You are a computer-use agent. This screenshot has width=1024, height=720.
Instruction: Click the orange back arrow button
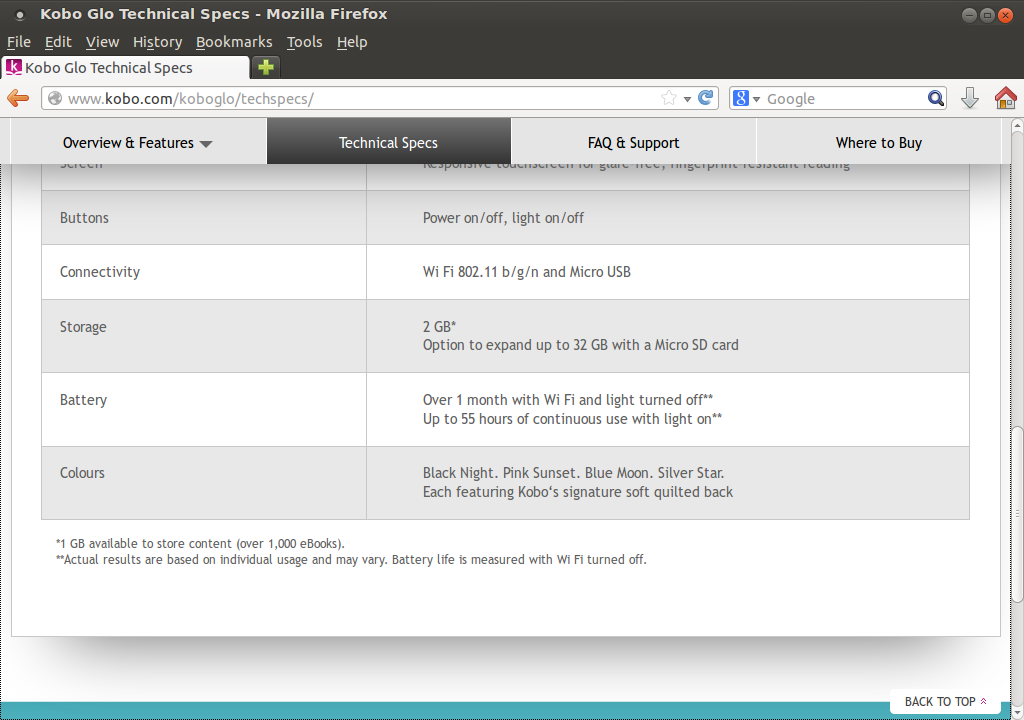point(18,99)
